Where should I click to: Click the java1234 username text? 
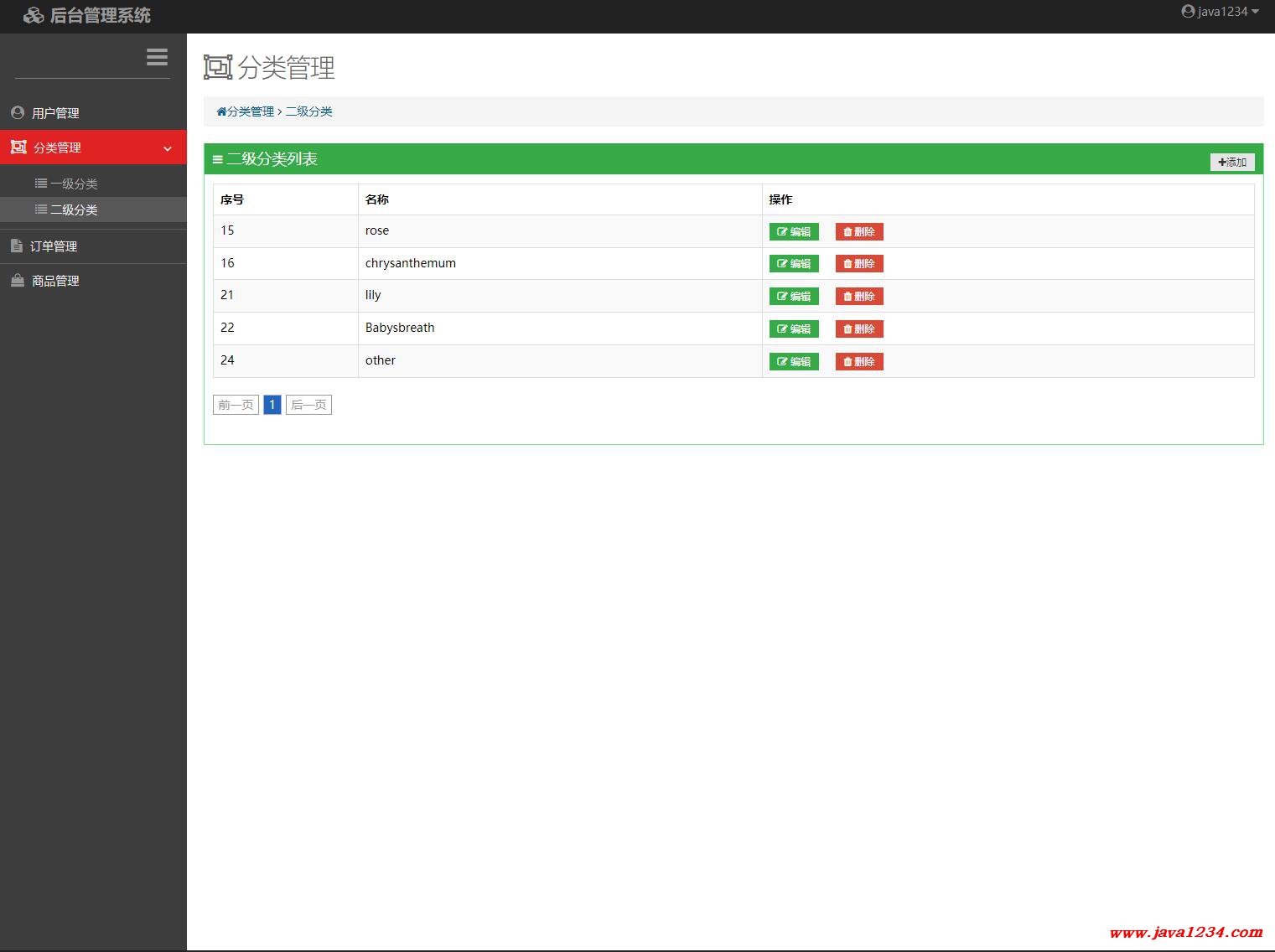1222,12
